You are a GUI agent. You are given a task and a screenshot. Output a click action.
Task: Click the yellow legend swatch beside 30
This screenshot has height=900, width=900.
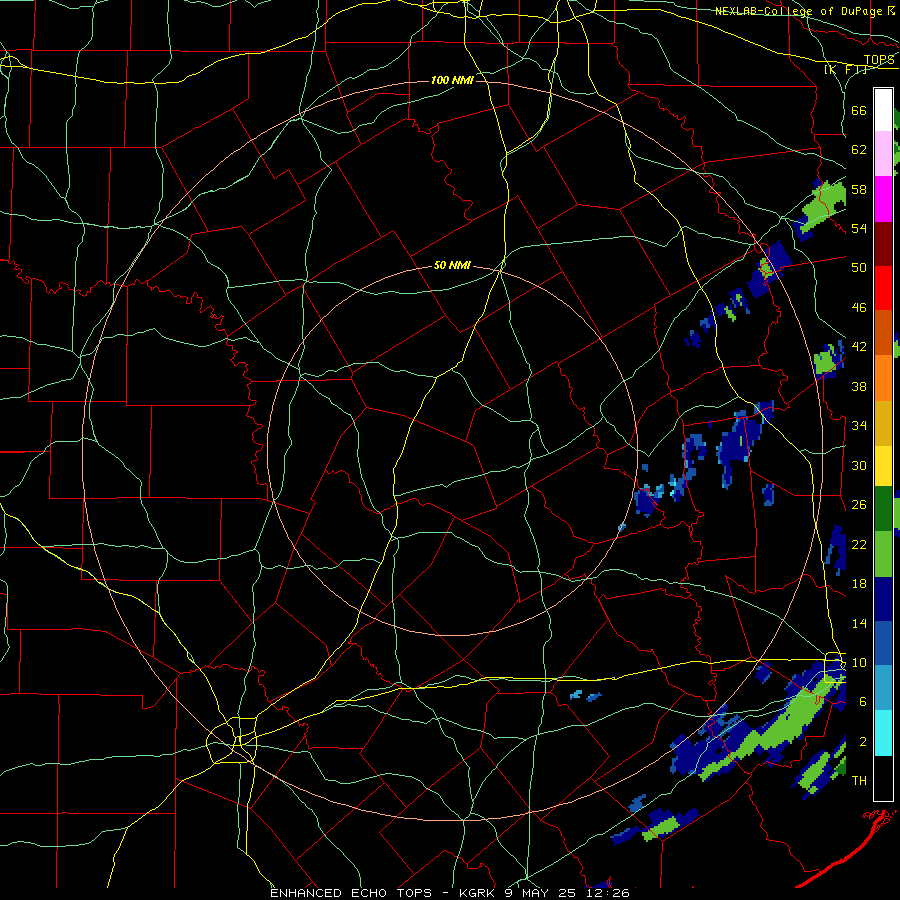point(883,466)
